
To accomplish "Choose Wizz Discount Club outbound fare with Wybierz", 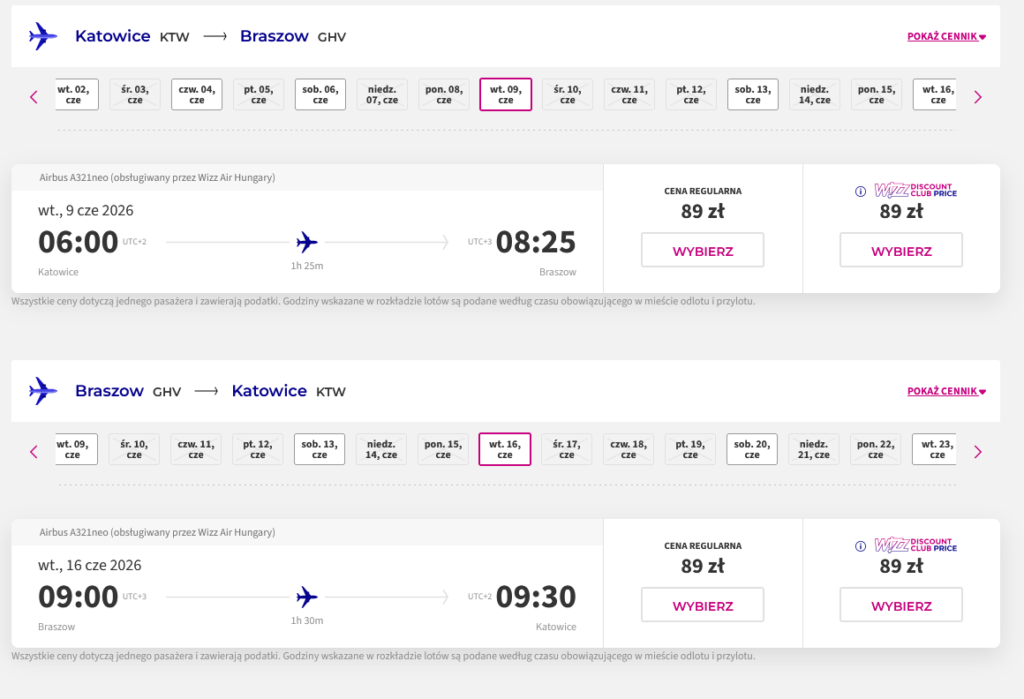I will point(901,251).
